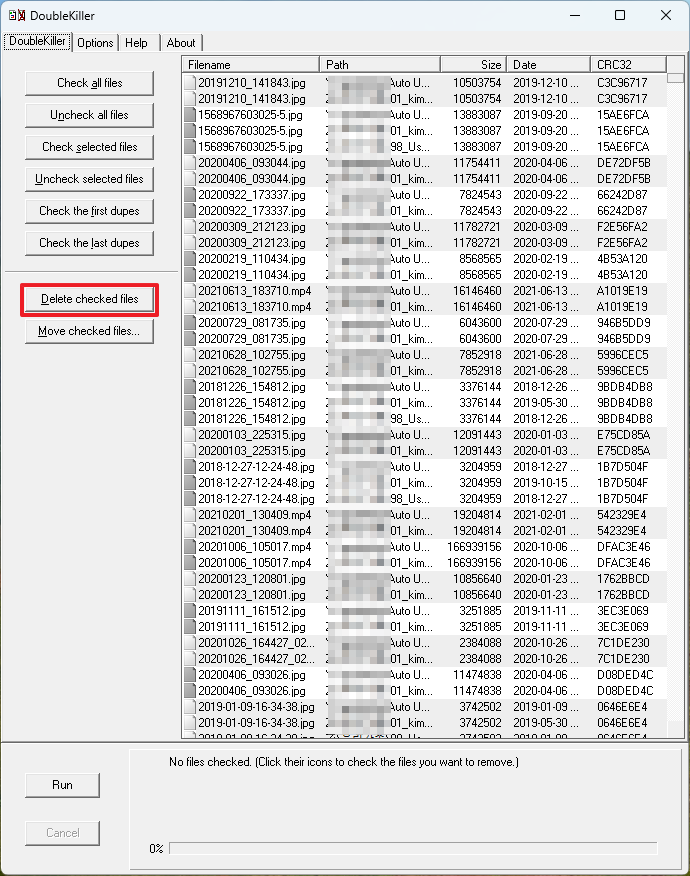Sort list by Filename column header
Viewport: 690px width, 876px height.
tap(251, 65)
